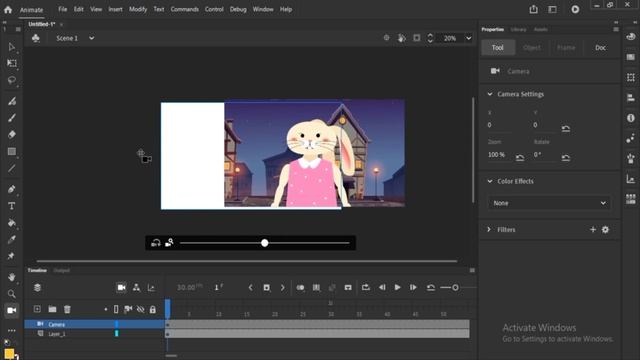Select the Pen tool
This screenshot has height=360, width=640.
pos(11,189)
